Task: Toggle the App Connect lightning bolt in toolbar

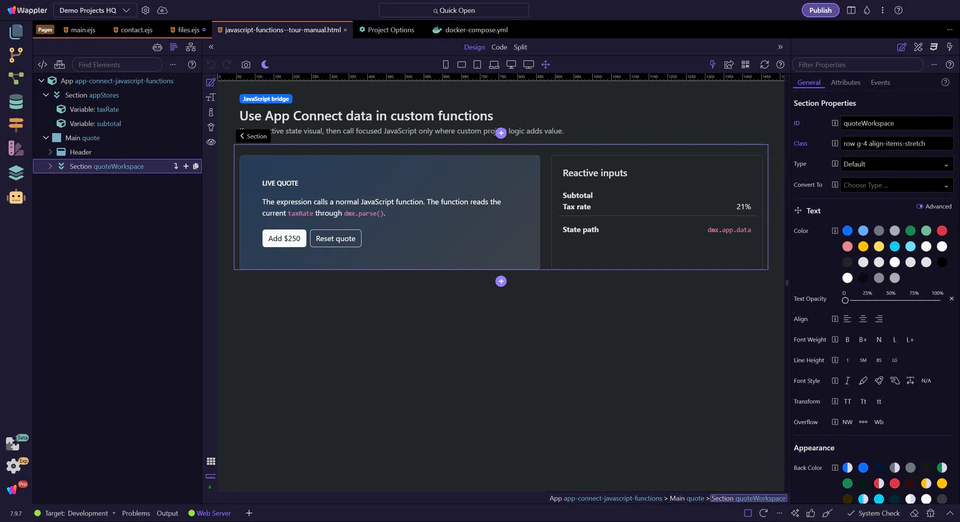Action: 712,64
